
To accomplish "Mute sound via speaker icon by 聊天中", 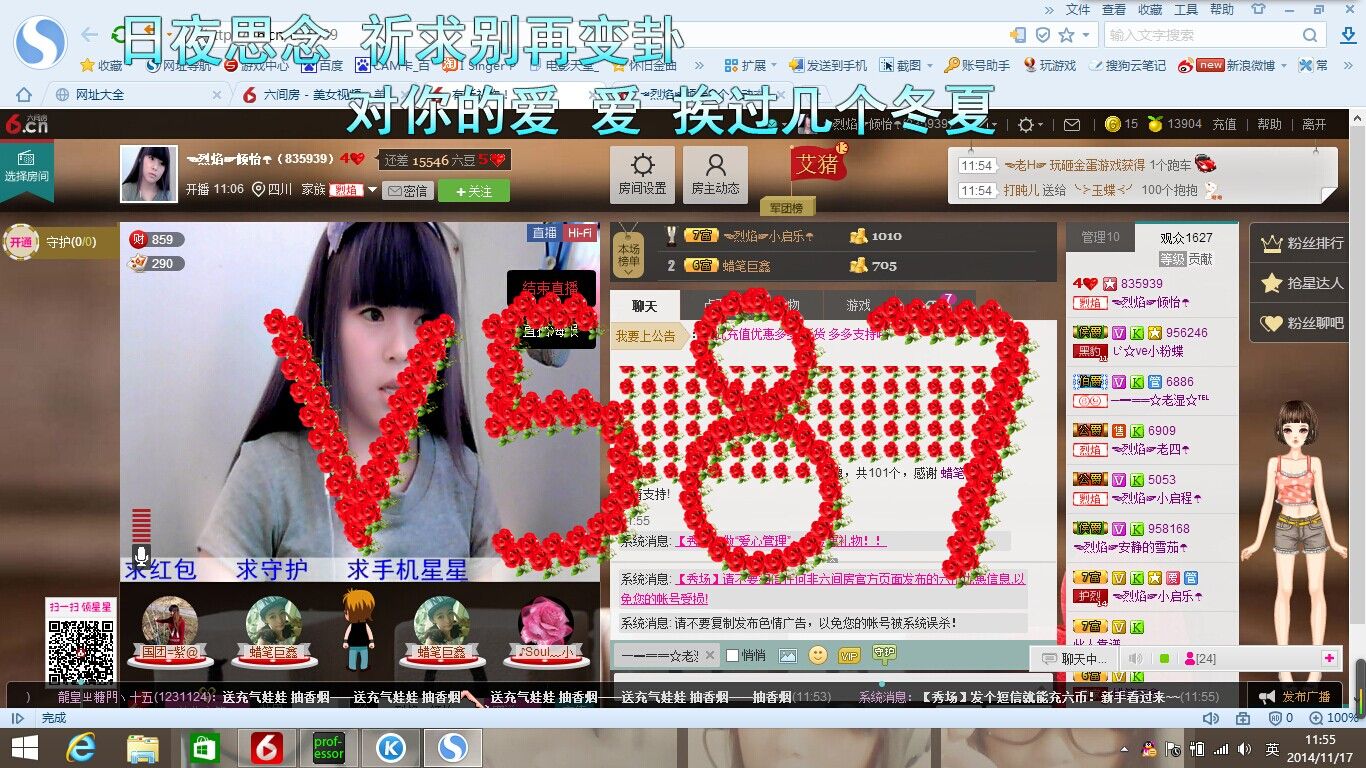I will 1135,659.
